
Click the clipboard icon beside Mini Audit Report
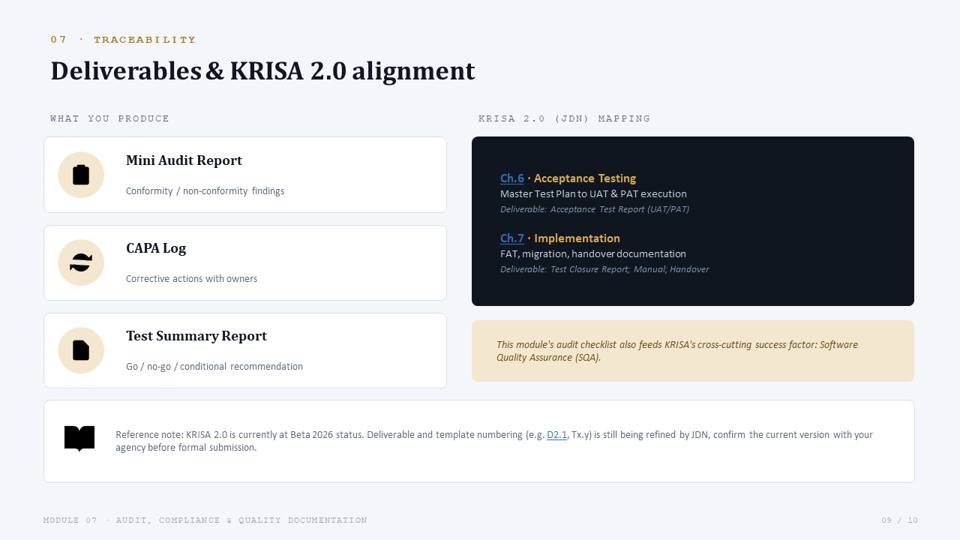[x=81, y=174]
